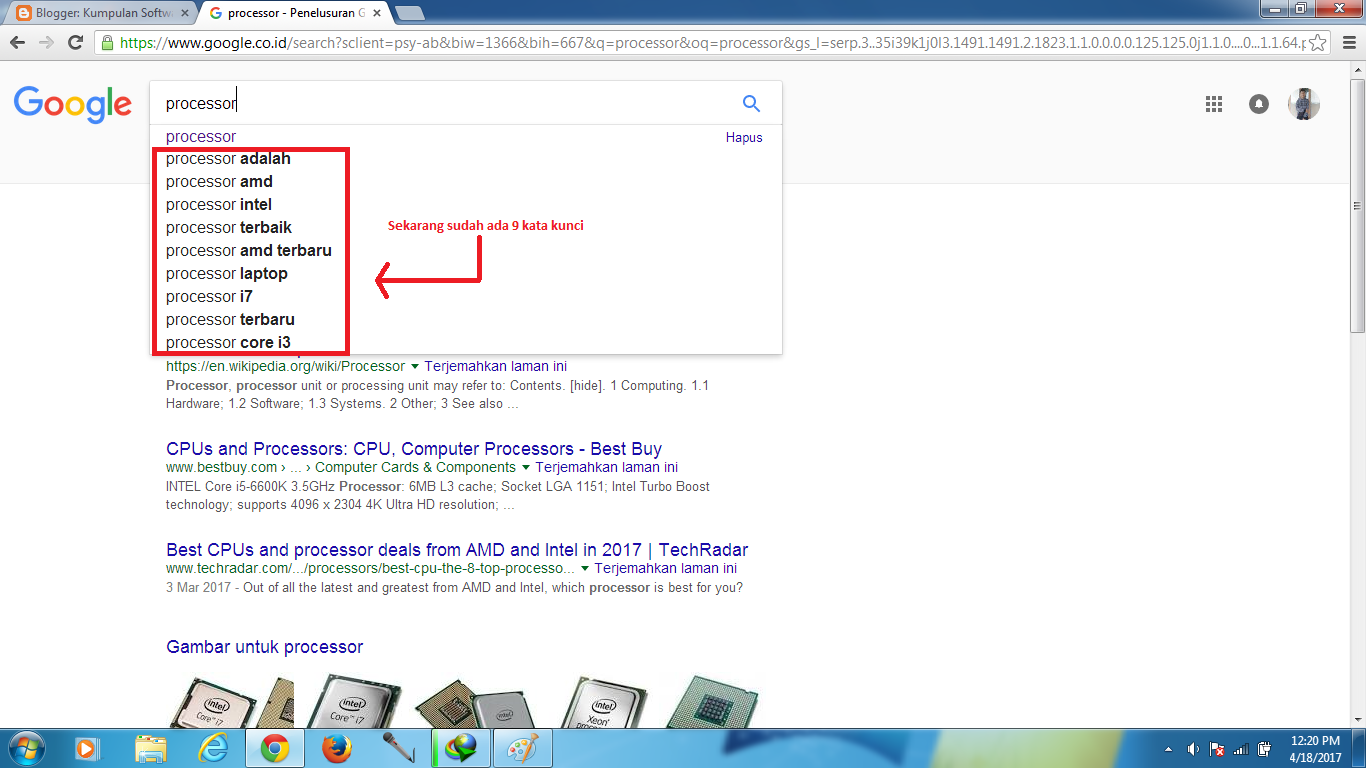
Task: Open Internet Download Manager taskbar icon
Action: 461,748
